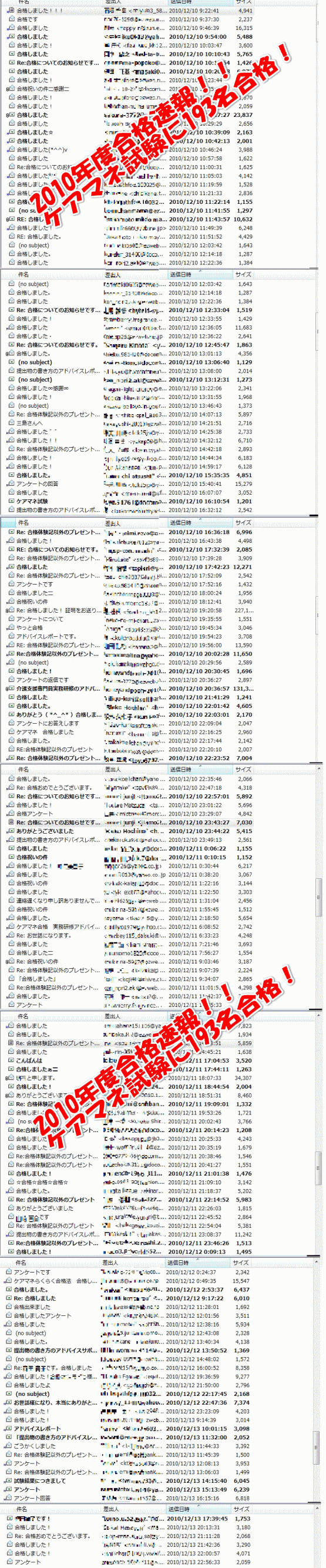This screenshot has height=1568, width=326.
Task: Expand thread marker beside '合格祝いの件ご感謝ニ' email
Action: tap(6, 89)
